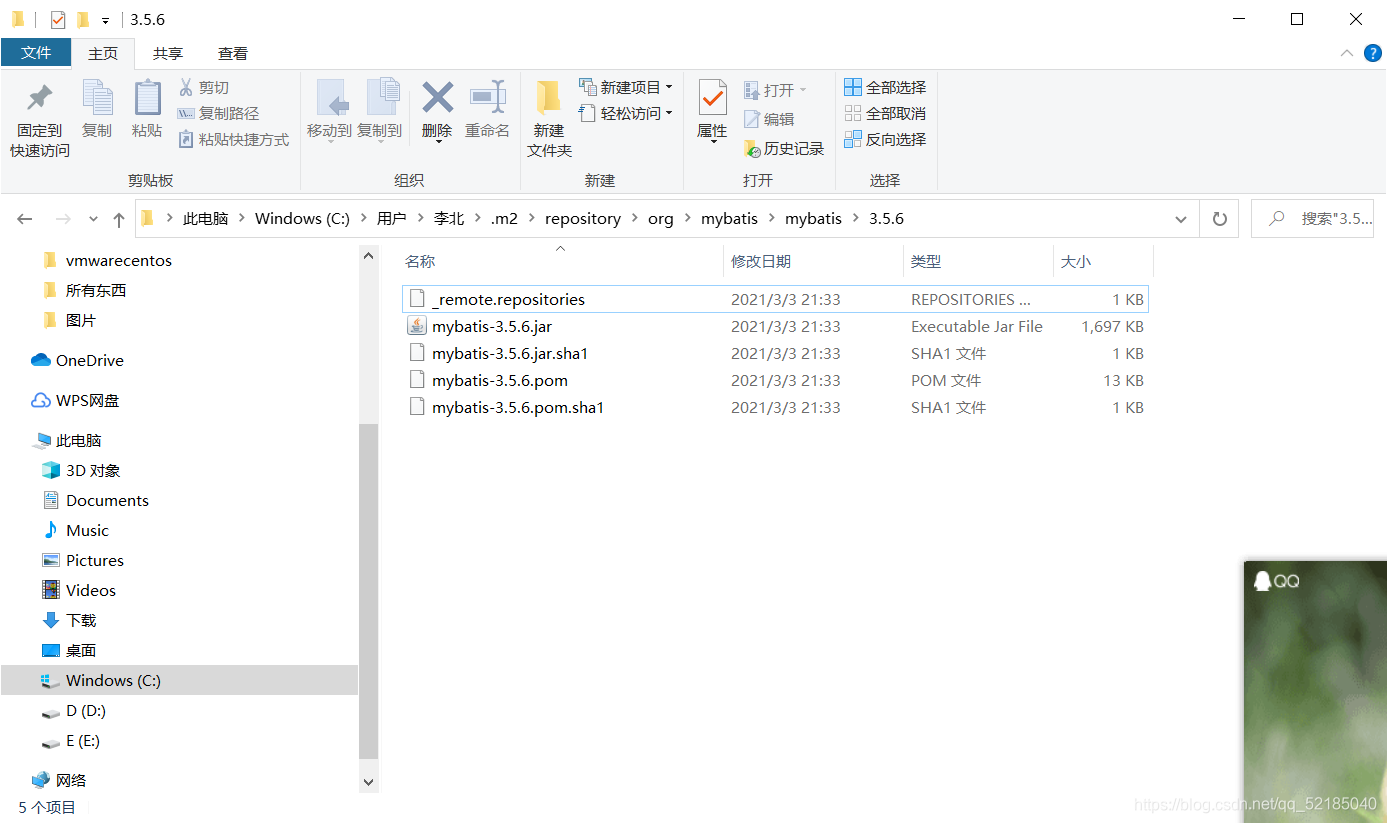Open the New item dropdown

click(626, 88)
